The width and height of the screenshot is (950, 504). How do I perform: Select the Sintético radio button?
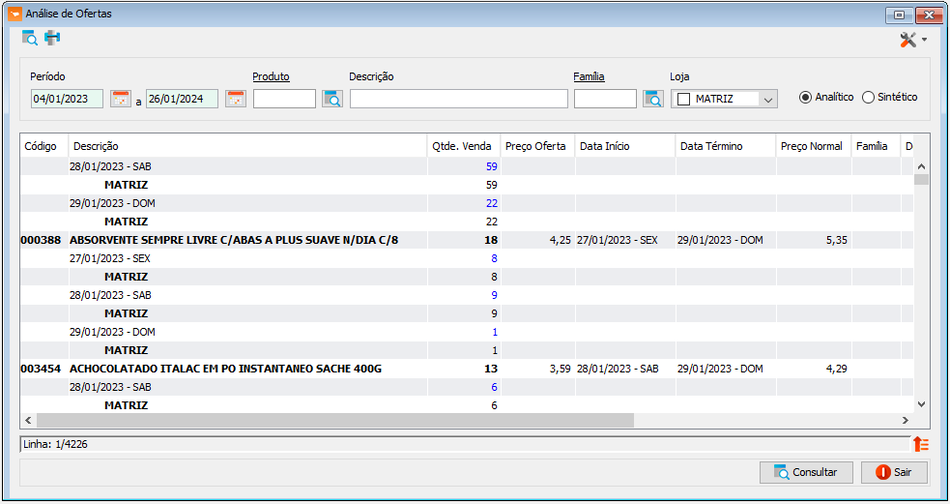pyautogui.click(x=868, y=98)
